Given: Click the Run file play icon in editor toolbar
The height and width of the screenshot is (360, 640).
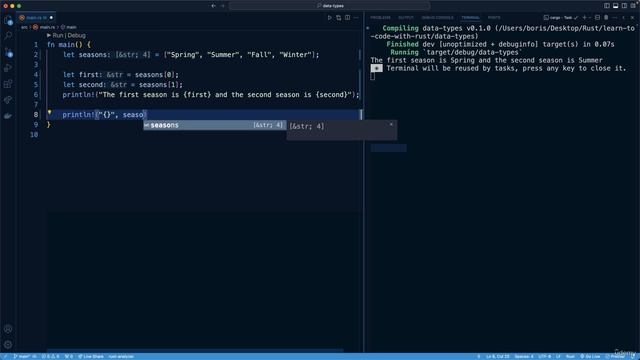Looking at the screenshot, I should pos(330,18).
